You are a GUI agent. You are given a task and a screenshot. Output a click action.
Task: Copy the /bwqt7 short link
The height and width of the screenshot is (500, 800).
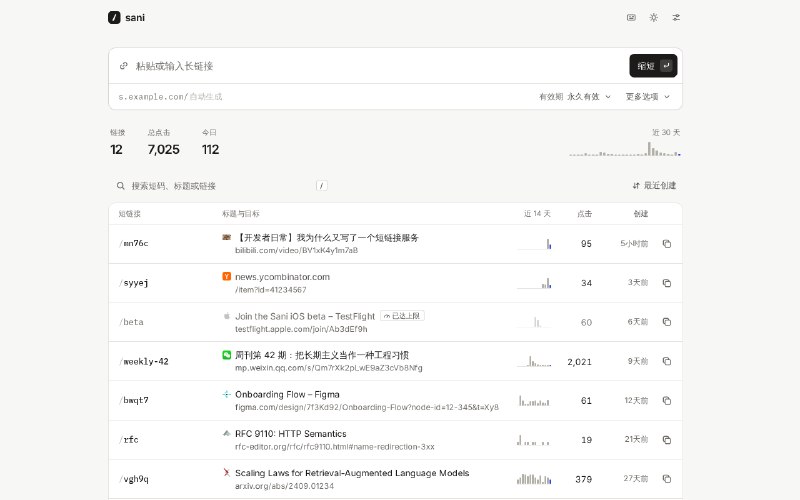(667, 401)
